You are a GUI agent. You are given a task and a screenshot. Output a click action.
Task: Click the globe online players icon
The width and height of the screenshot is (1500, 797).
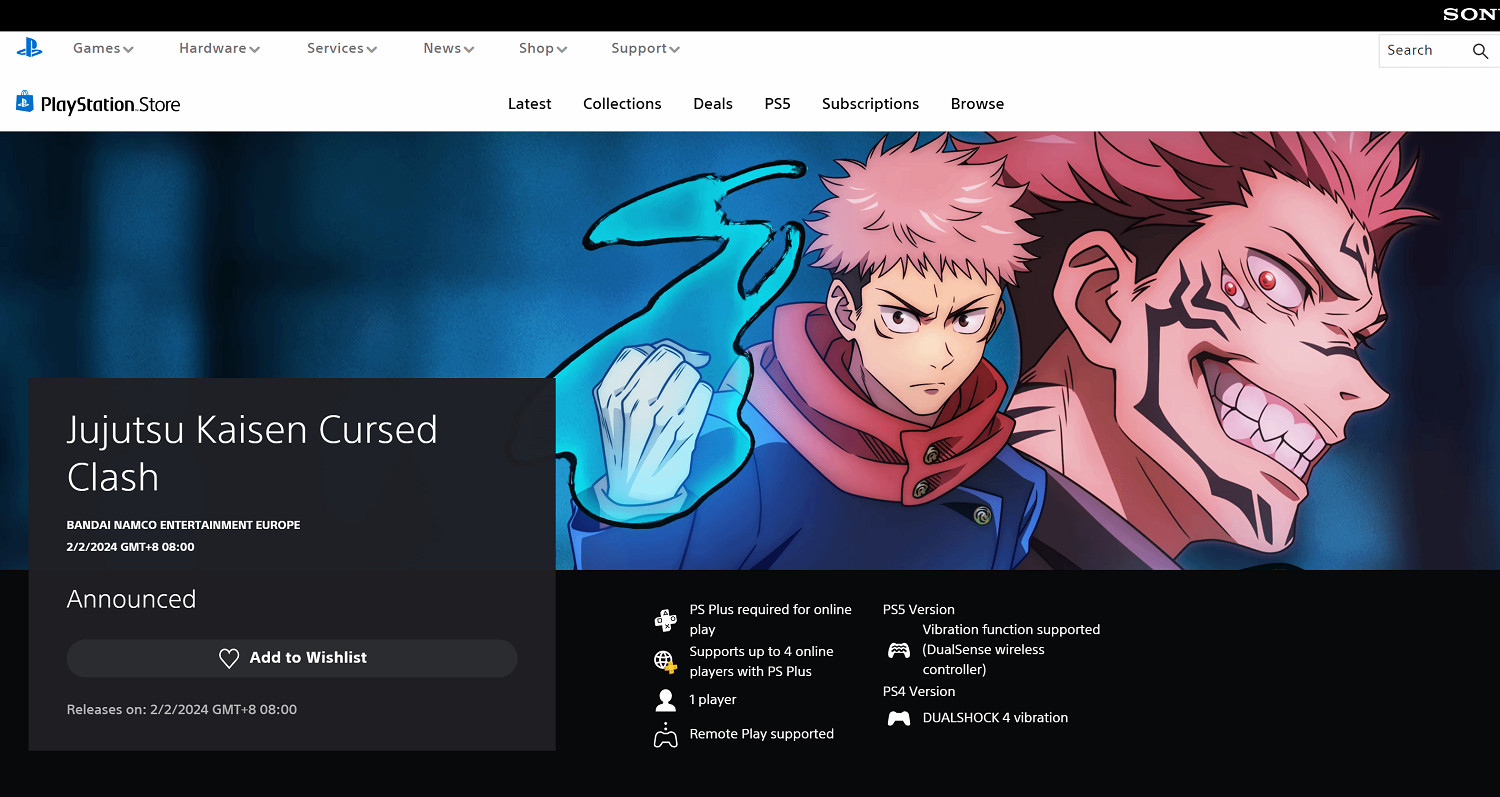tap(665, 661)
